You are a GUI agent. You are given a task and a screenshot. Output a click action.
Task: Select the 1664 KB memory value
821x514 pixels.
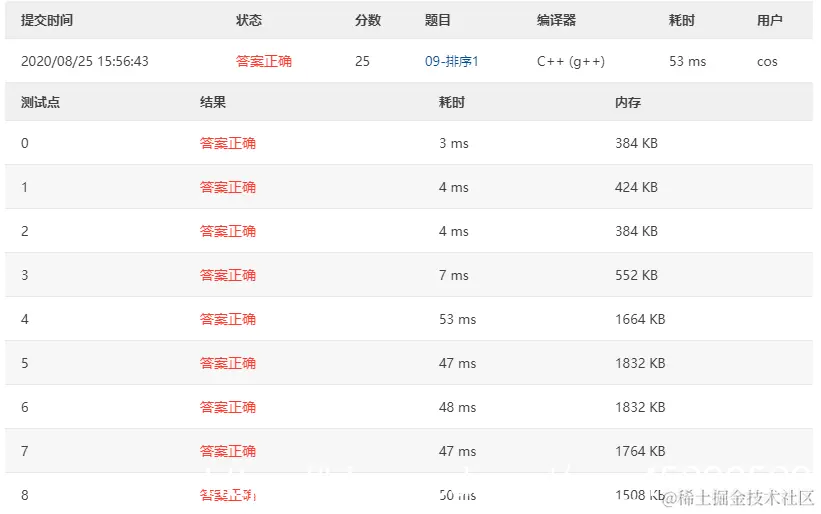[640, 319]
